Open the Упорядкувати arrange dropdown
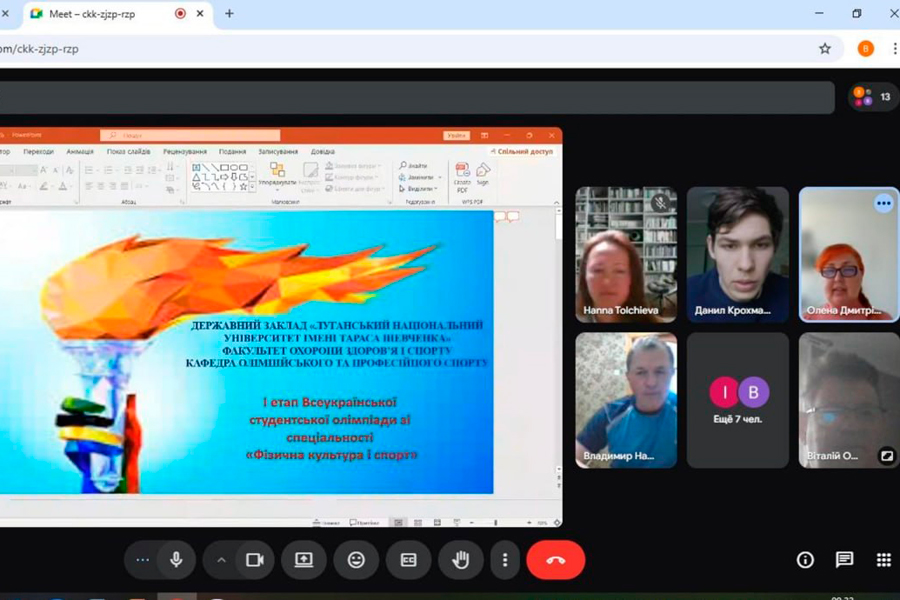The image size is (900, 600). (x=277, y=175)
